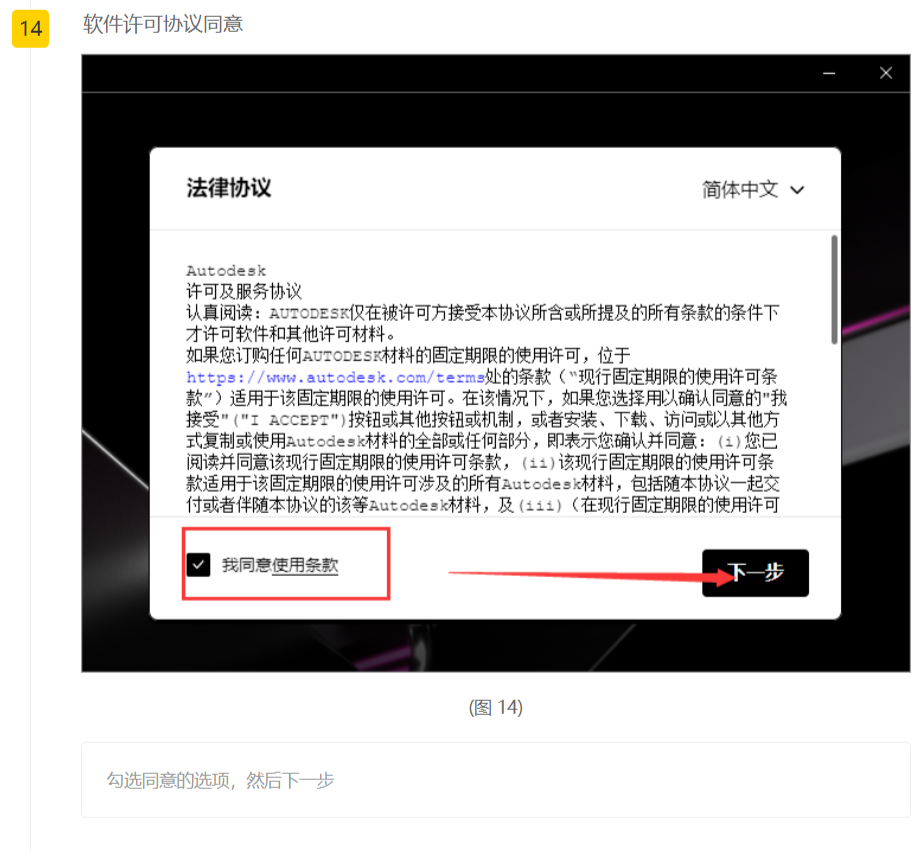Click the (图 14) figure caption
The image size is (921, 852).
[496, 707]
